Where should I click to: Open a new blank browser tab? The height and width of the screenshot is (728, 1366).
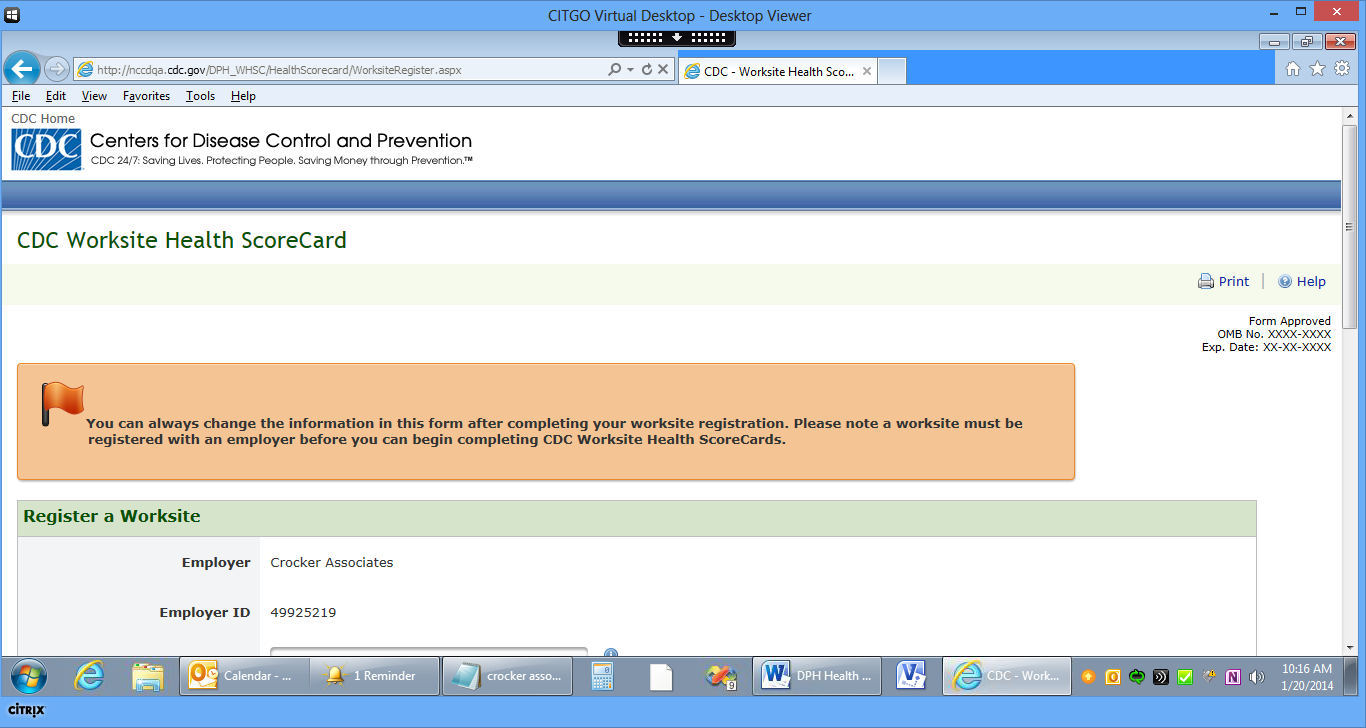coord(892,71)
